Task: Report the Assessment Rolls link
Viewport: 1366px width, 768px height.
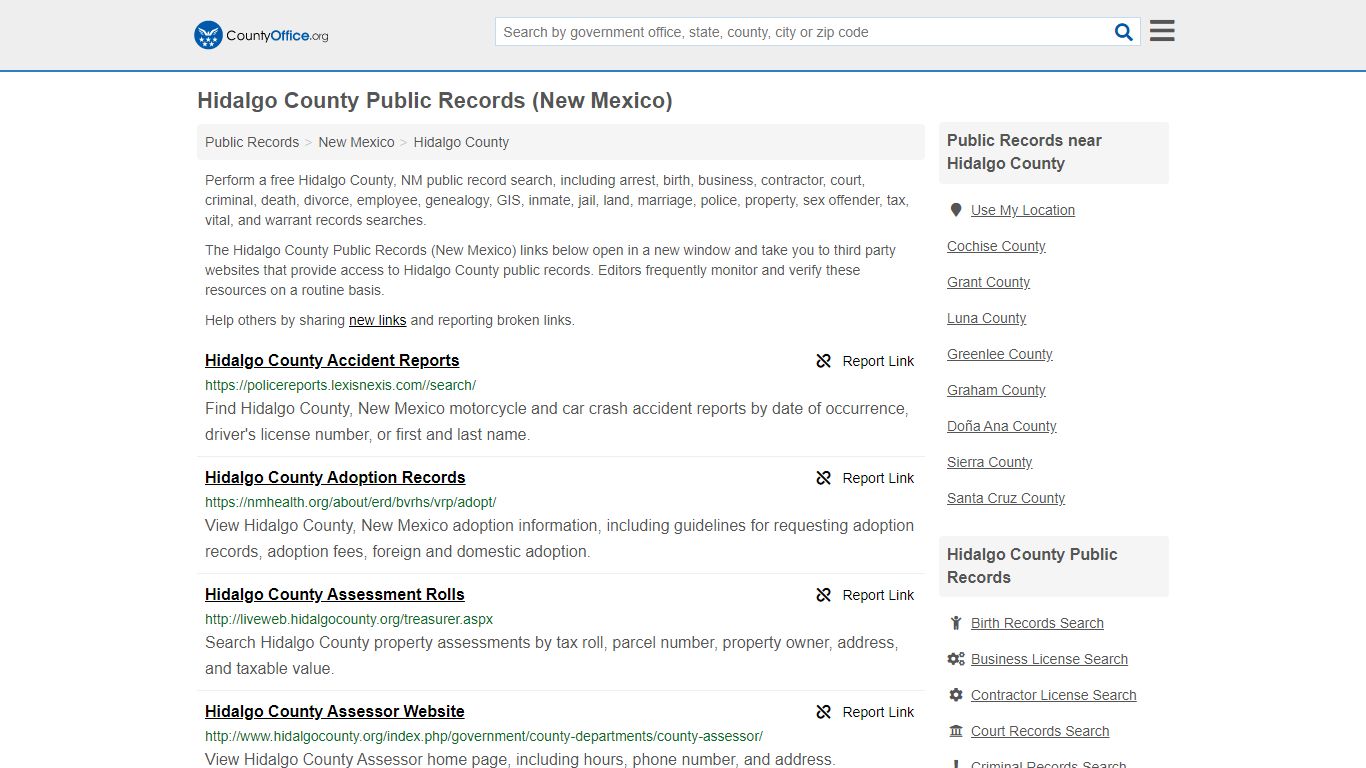Action: pyautogui.click(x=878, y=595)
